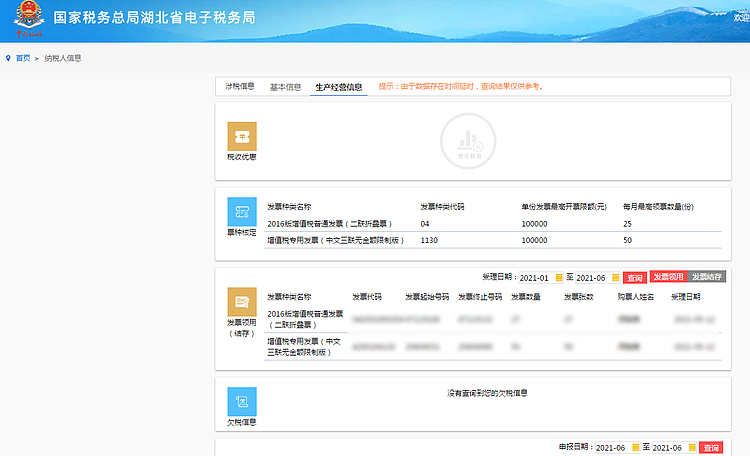Click monthly quantity value 50
The image size is (750, 456).
(x=628, y=240)
